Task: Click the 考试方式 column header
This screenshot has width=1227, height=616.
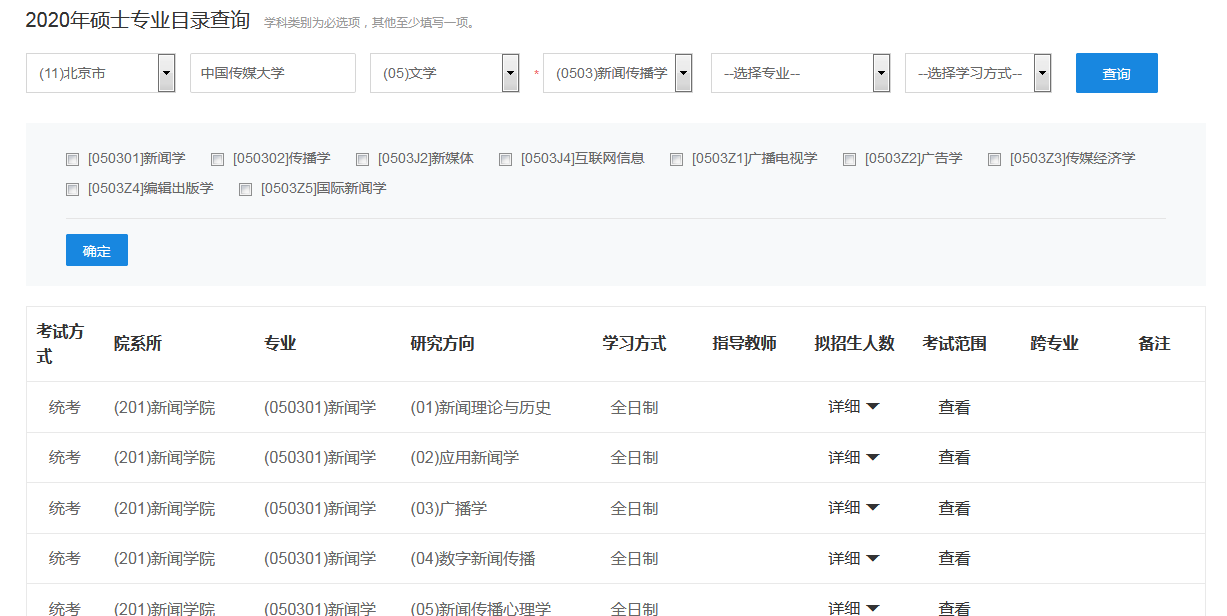Action: pos(61,344)
